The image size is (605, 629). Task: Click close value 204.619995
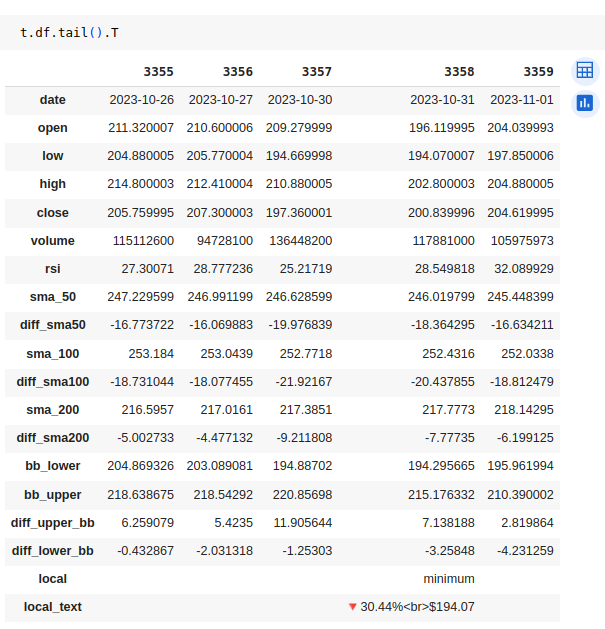pos(520,213)
